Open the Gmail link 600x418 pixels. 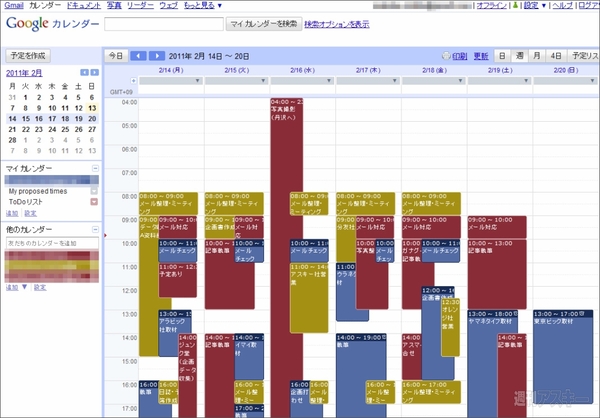point(14,5)
